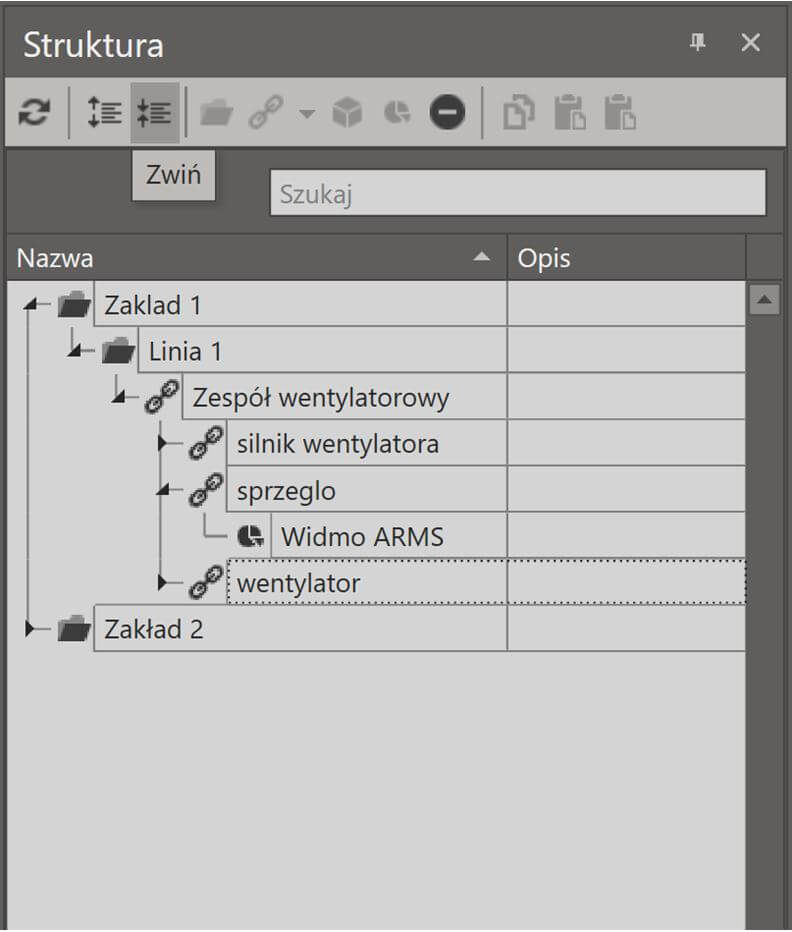Click the copy toolbar icon
Viewport: 792px width, 932px height.
click(x=519, y=112)
